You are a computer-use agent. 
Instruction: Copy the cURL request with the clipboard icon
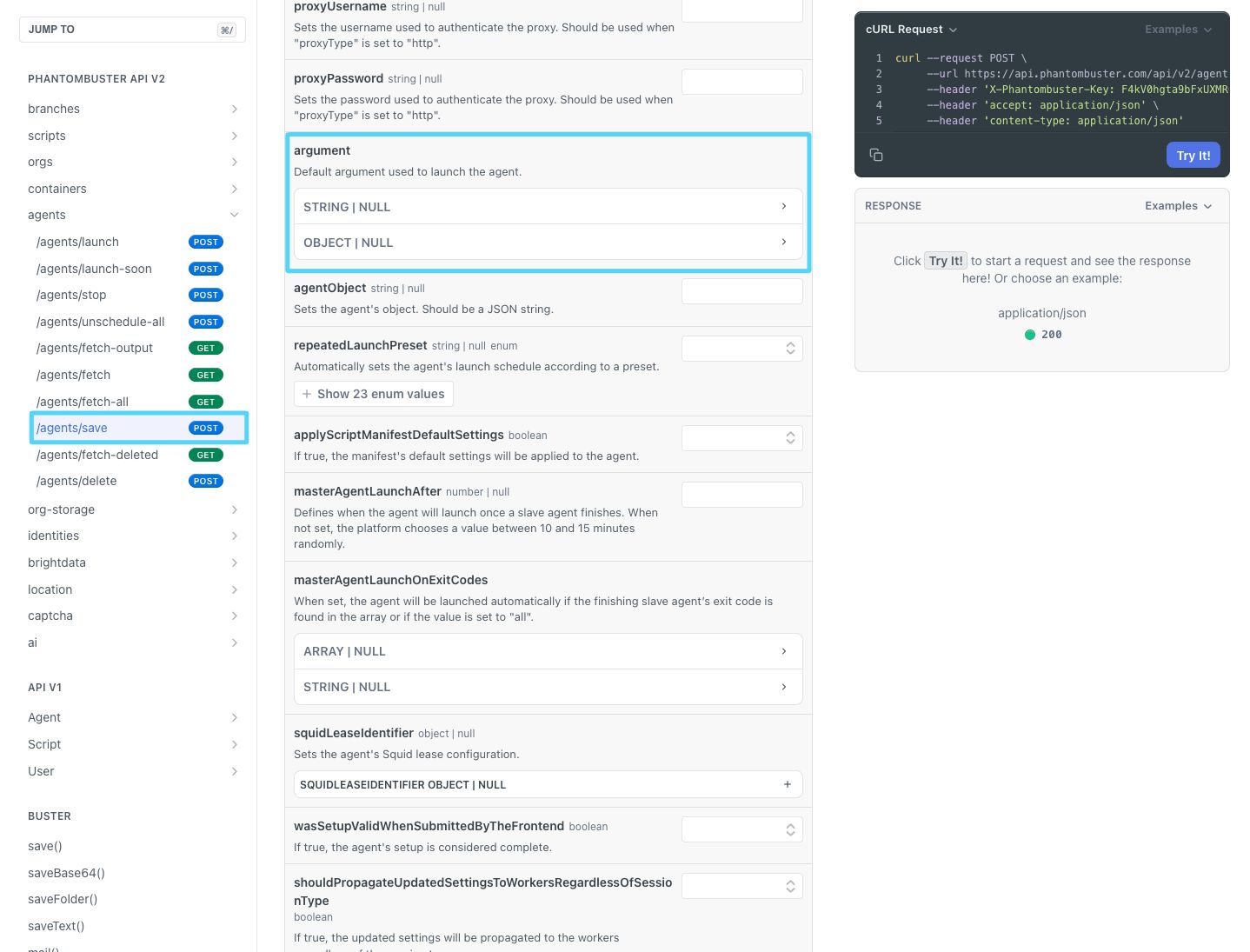876,155
